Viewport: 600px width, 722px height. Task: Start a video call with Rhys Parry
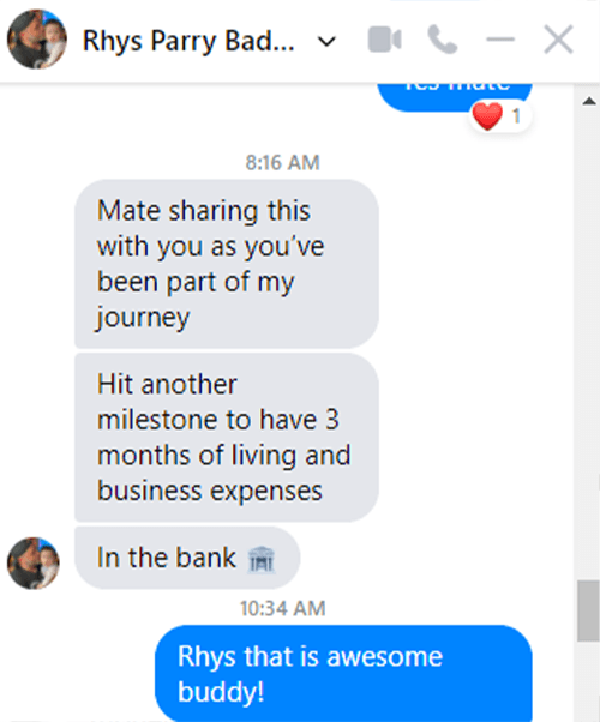[384, 40]
